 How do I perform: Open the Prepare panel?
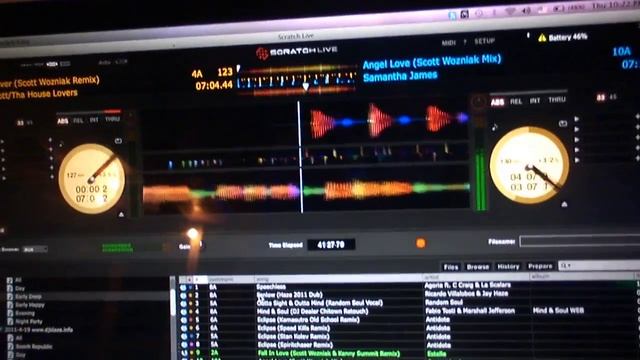[x=540, y=266]
